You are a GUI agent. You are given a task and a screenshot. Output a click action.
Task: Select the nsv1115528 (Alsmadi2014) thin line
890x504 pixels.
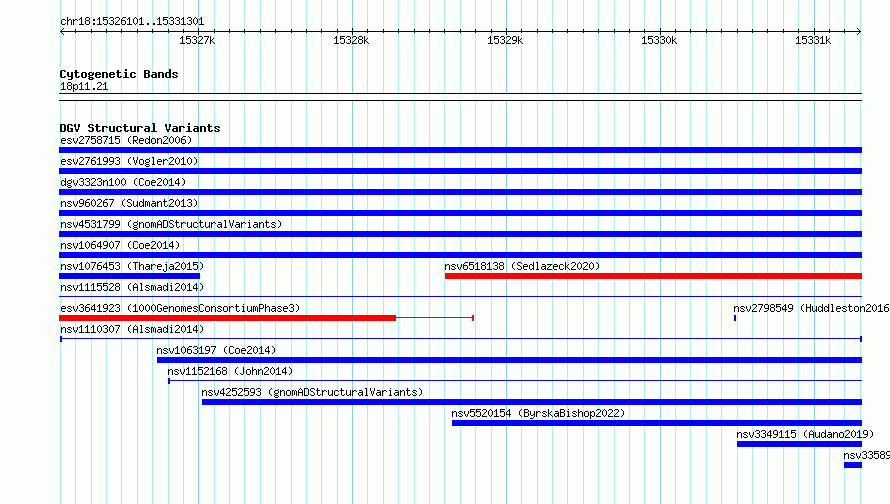[460, 297]
